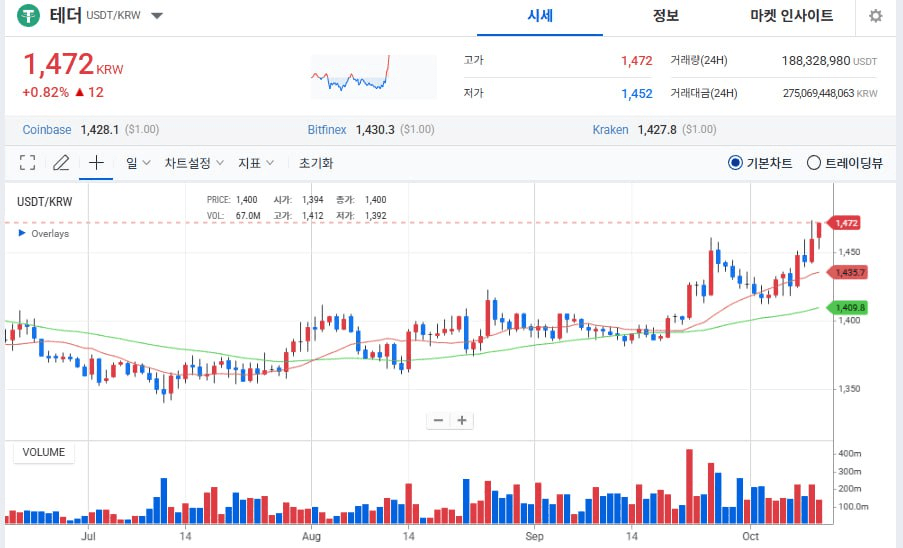This screenshot has height=548, width=903.
Task: Expand the 차트설정 dropdown menu
Action: [x=194, y=163]
